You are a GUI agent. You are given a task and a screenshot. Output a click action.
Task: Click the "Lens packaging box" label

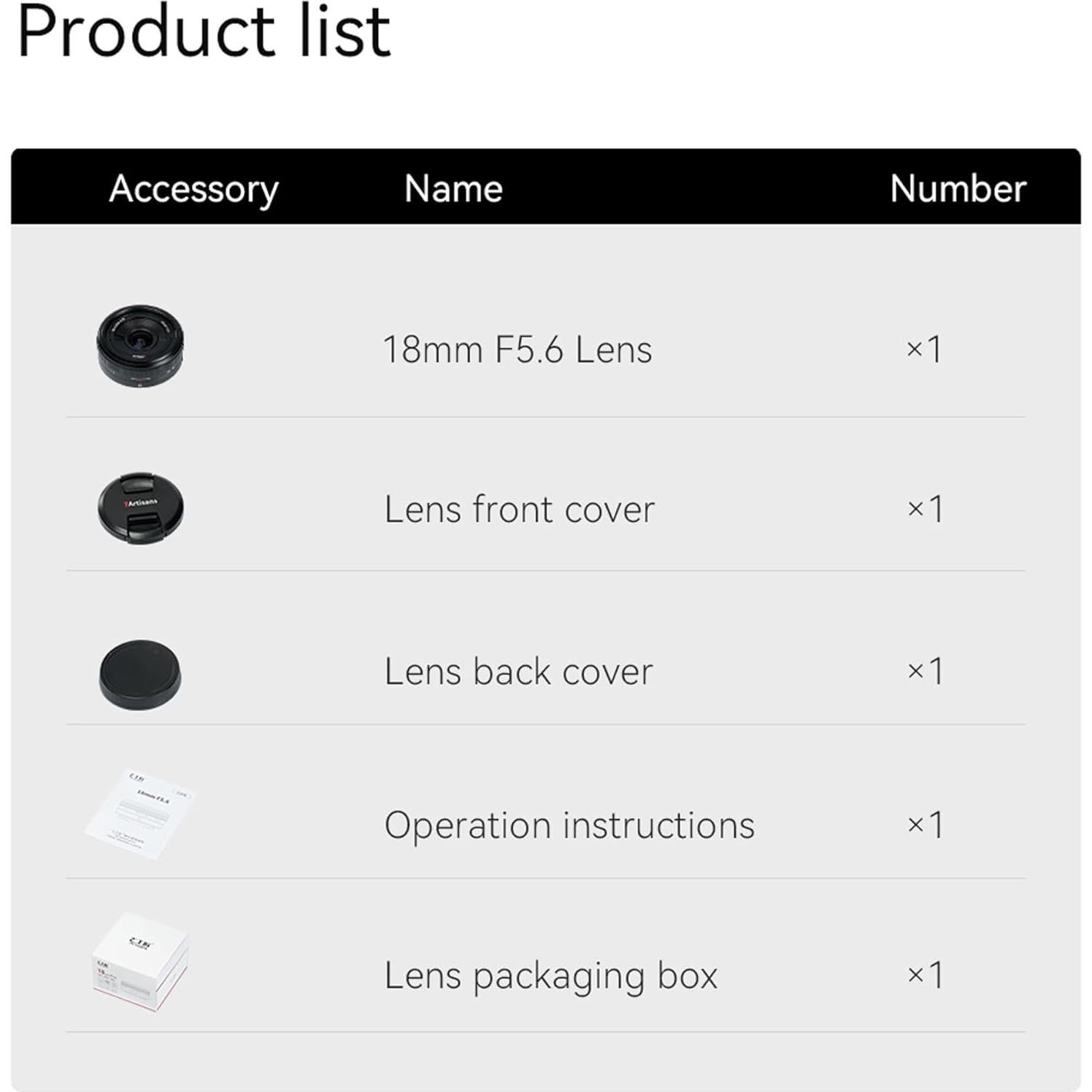(551, 976)
